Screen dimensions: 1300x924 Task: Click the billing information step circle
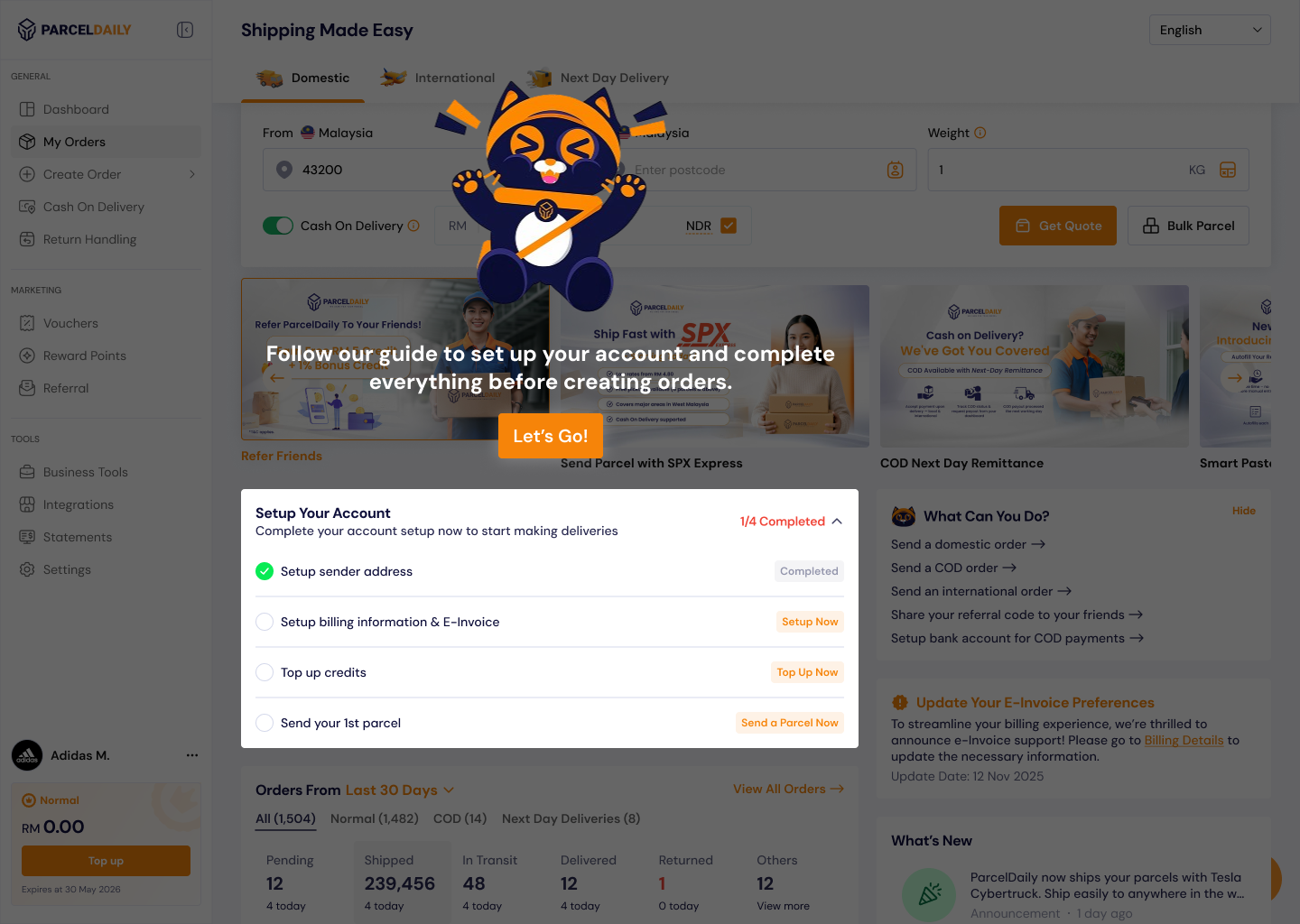tap(265, 622)
